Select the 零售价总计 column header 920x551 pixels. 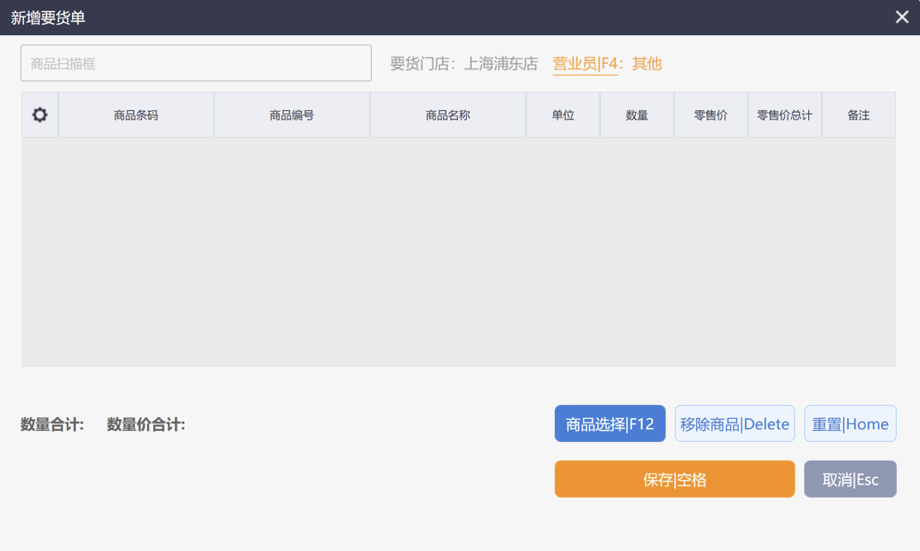point(784,115)
